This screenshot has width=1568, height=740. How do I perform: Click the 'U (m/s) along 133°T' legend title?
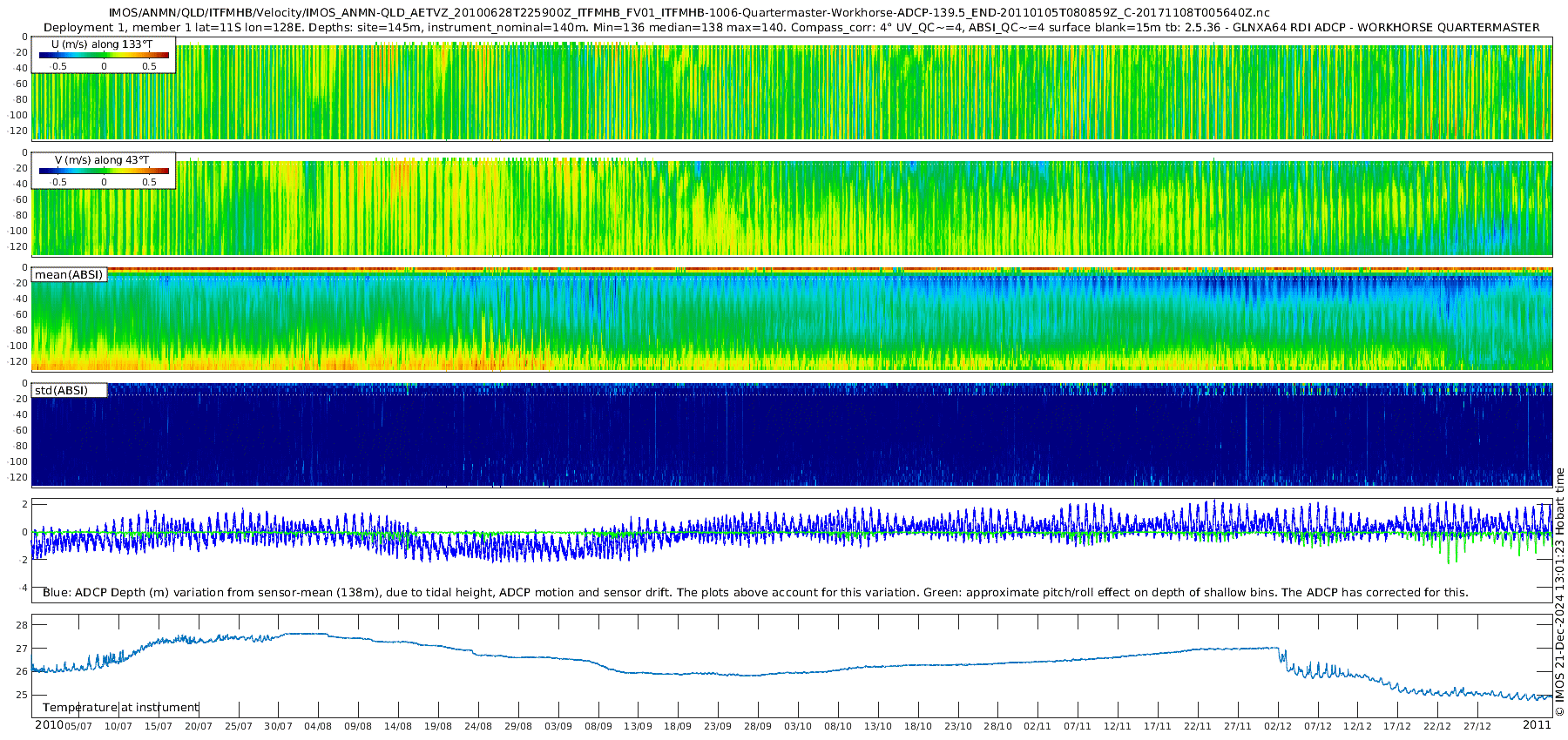pos(102,44)
